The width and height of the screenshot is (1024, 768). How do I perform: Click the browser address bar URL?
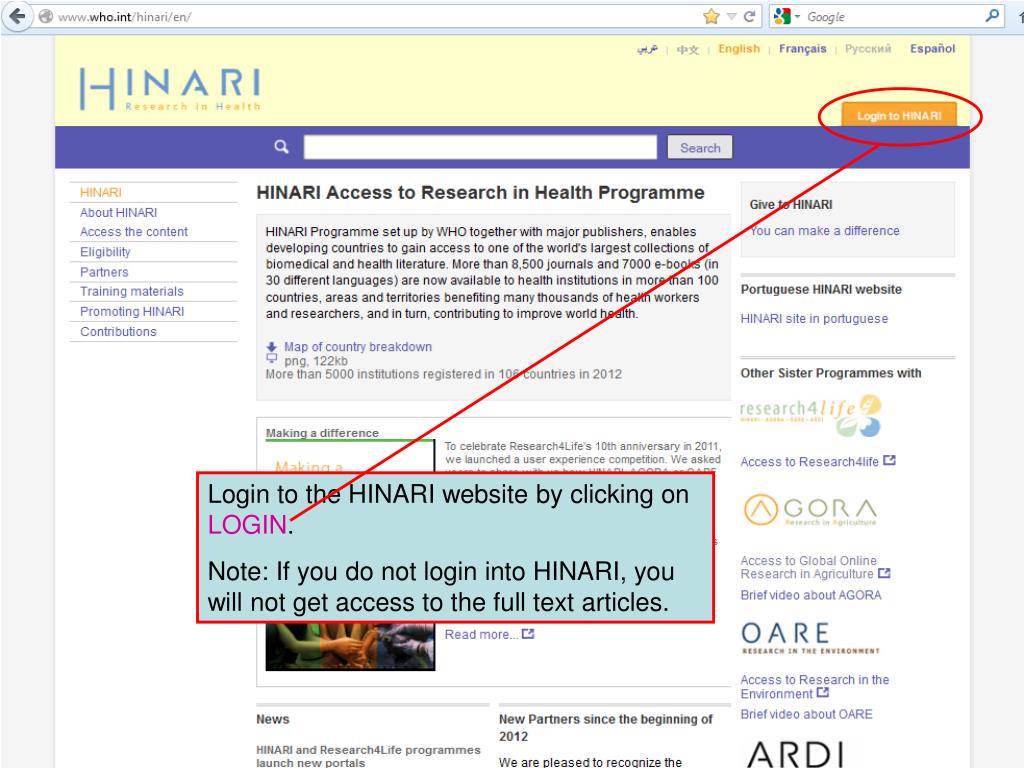124,17
